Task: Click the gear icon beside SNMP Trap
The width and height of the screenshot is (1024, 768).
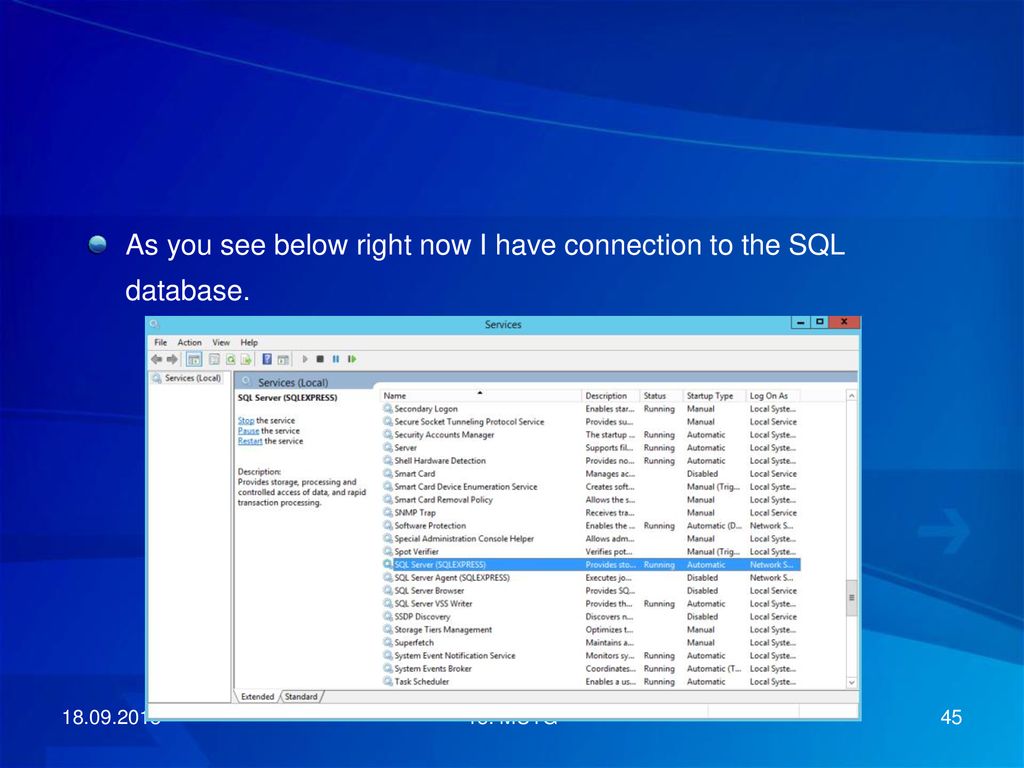Action: (388, 513)
